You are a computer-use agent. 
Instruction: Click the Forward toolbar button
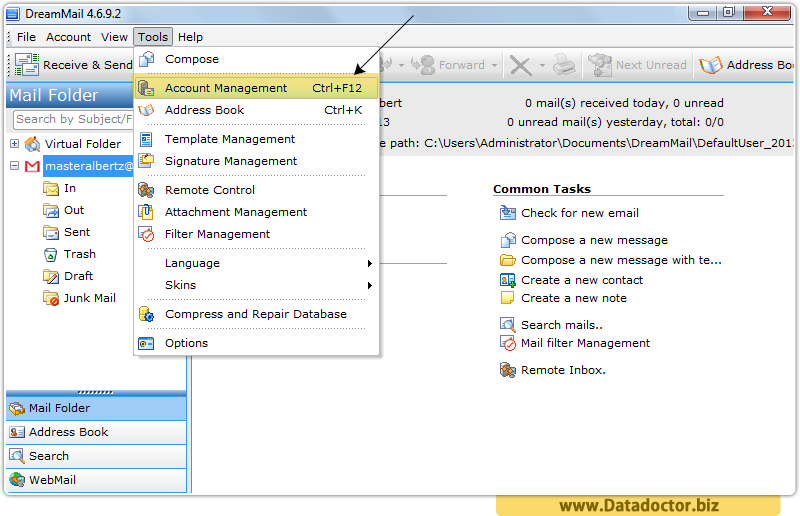point(447,65)
